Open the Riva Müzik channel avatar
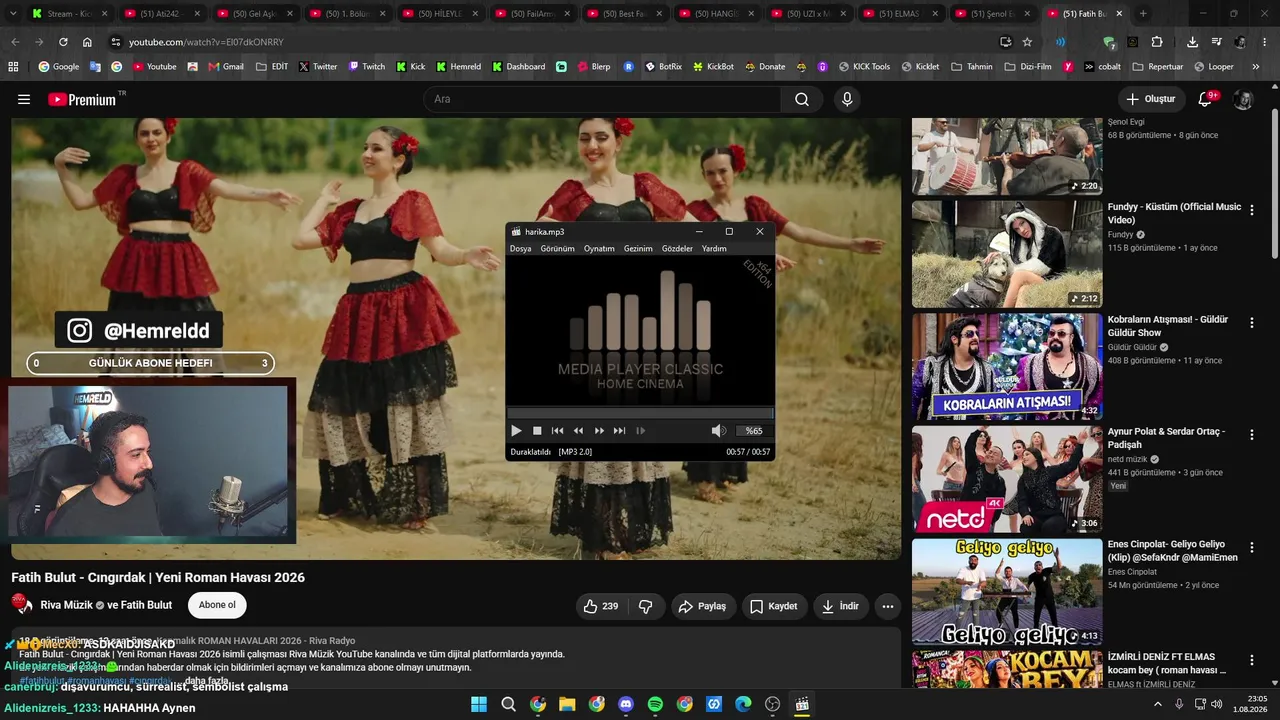 coord(22,604)
